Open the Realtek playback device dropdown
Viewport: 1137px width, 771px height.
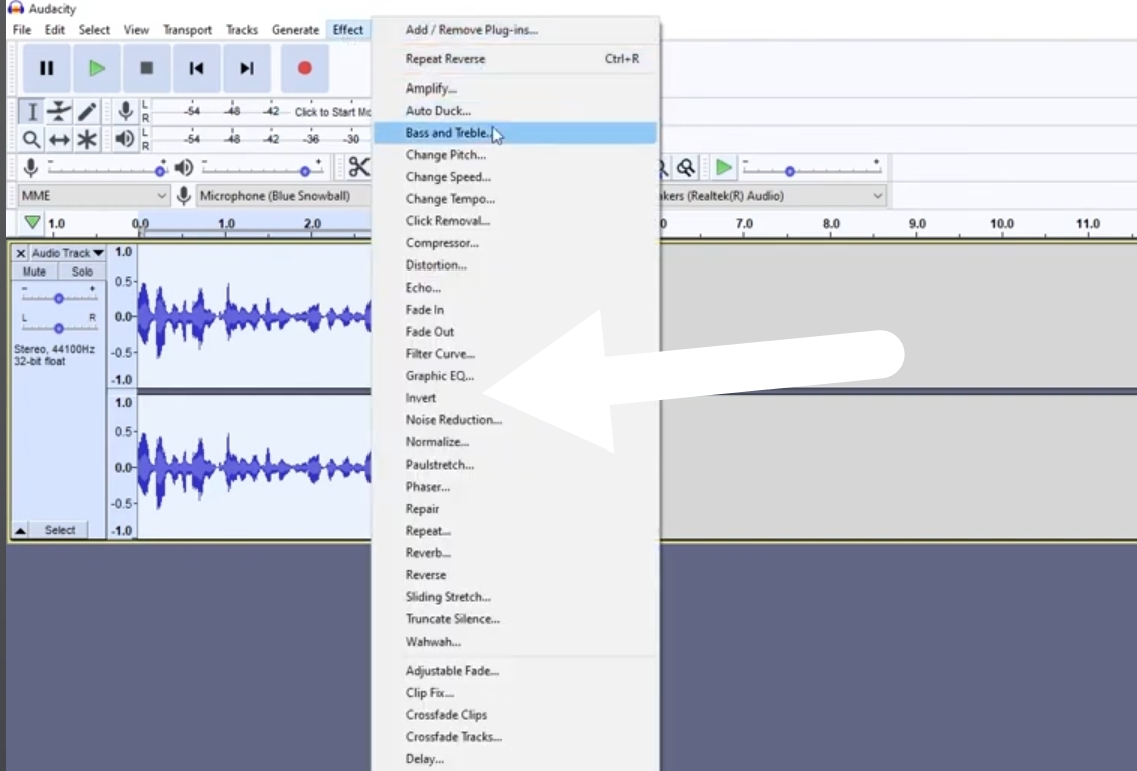[x=772, y=196]
